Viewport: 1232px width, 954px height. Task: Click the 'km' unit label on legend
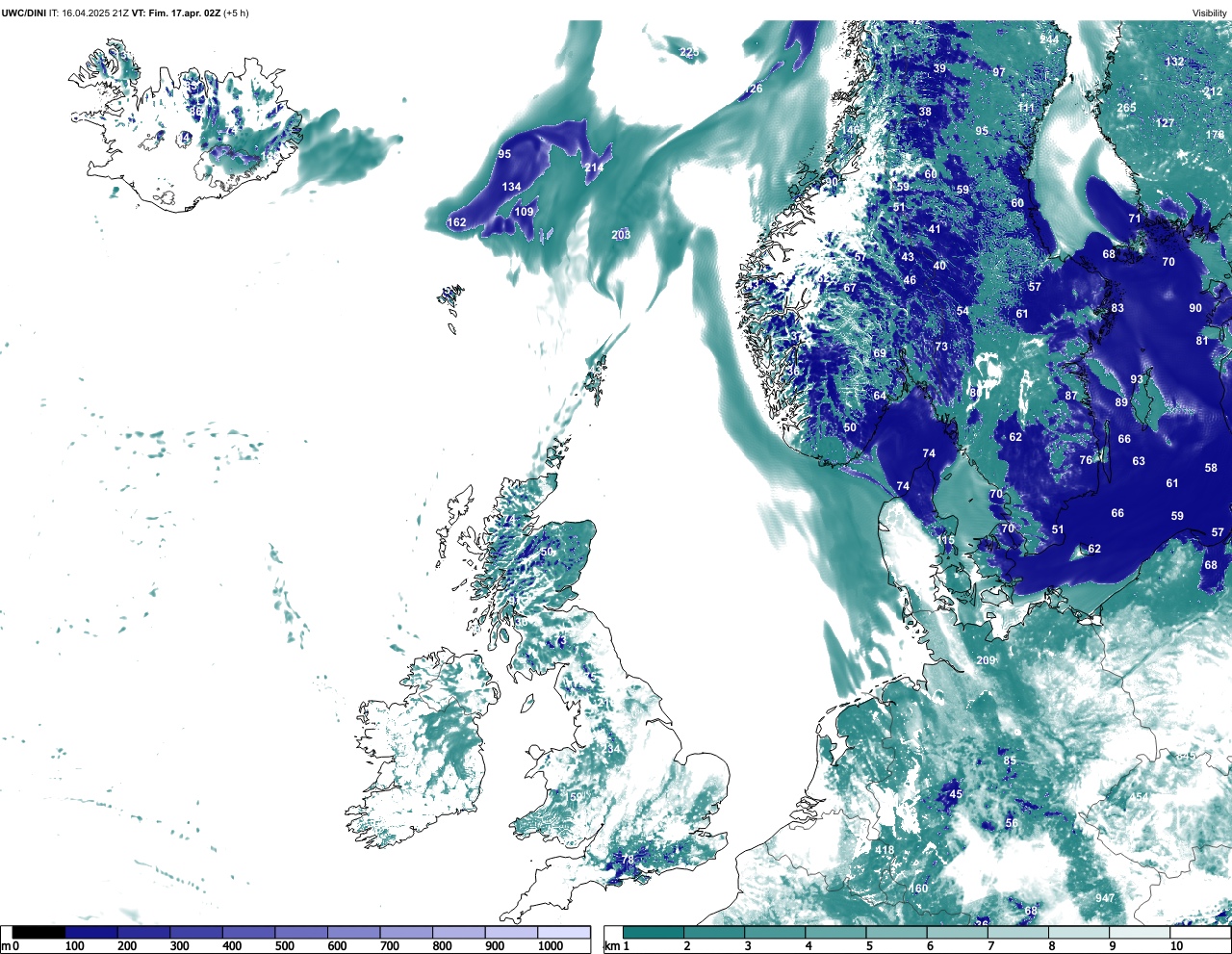point(611,946)
